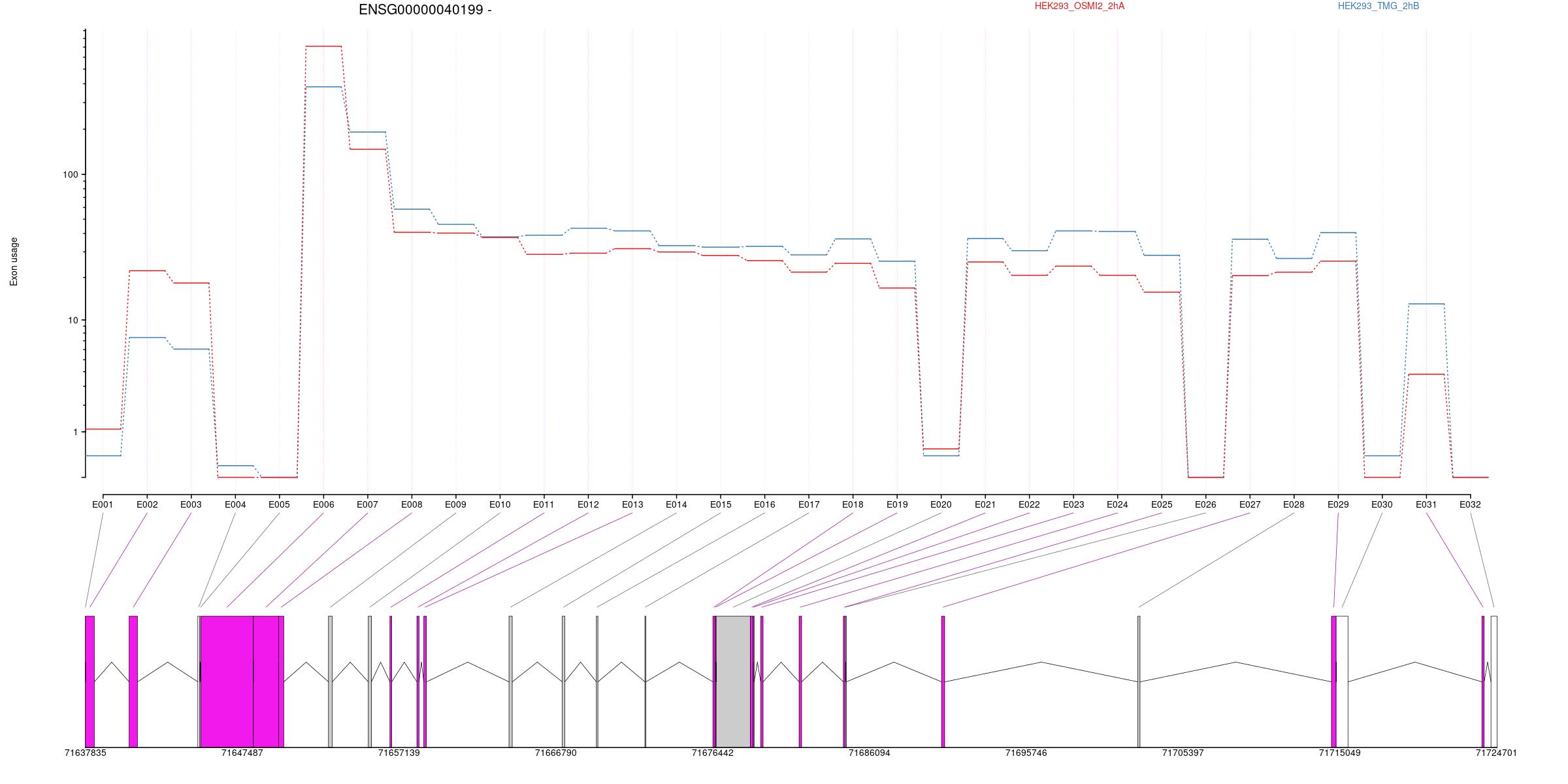Select exon label E012
This screenshot has width=1568, height=784.
[588, 504]
